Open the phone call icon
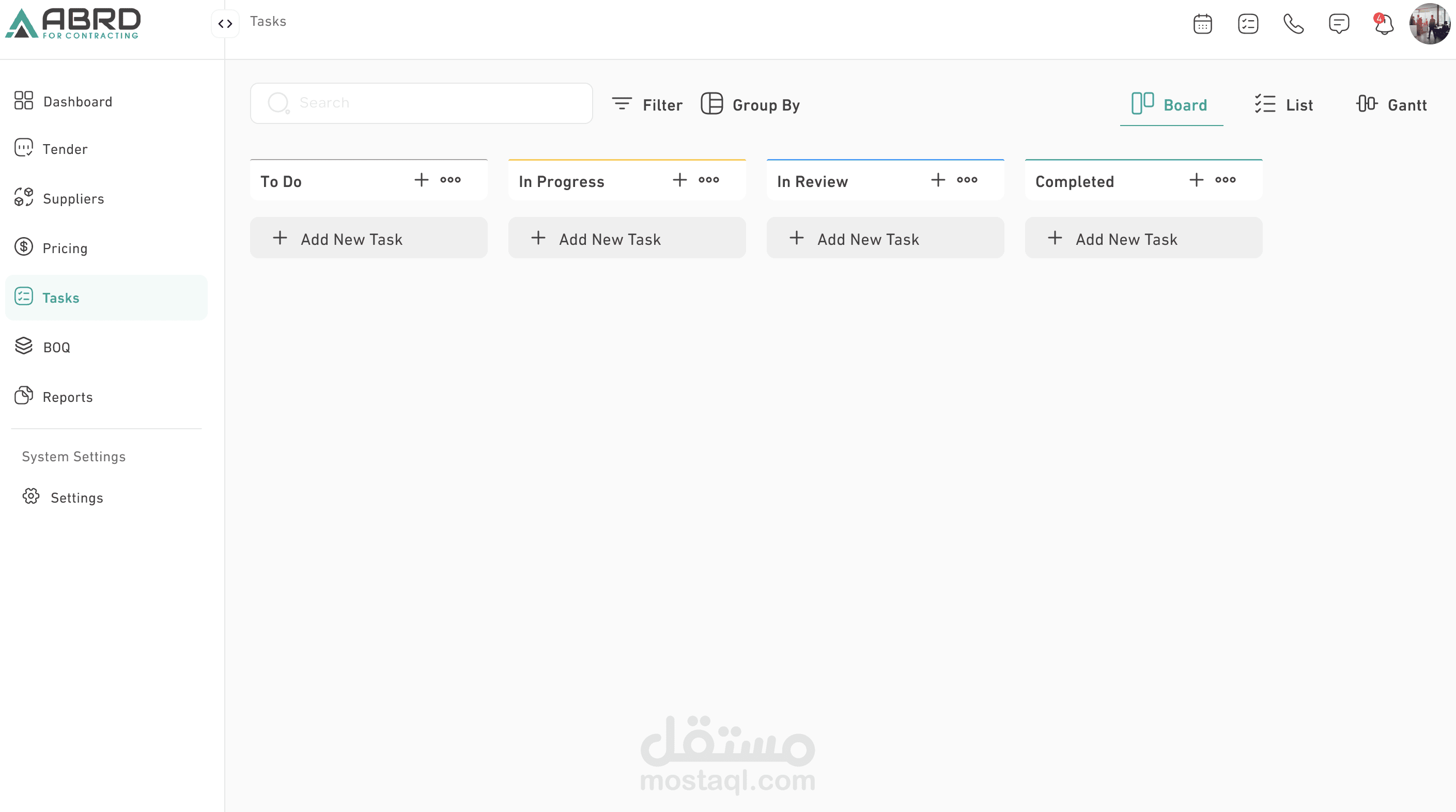Screen dimensions: 1456x812 1293,24
